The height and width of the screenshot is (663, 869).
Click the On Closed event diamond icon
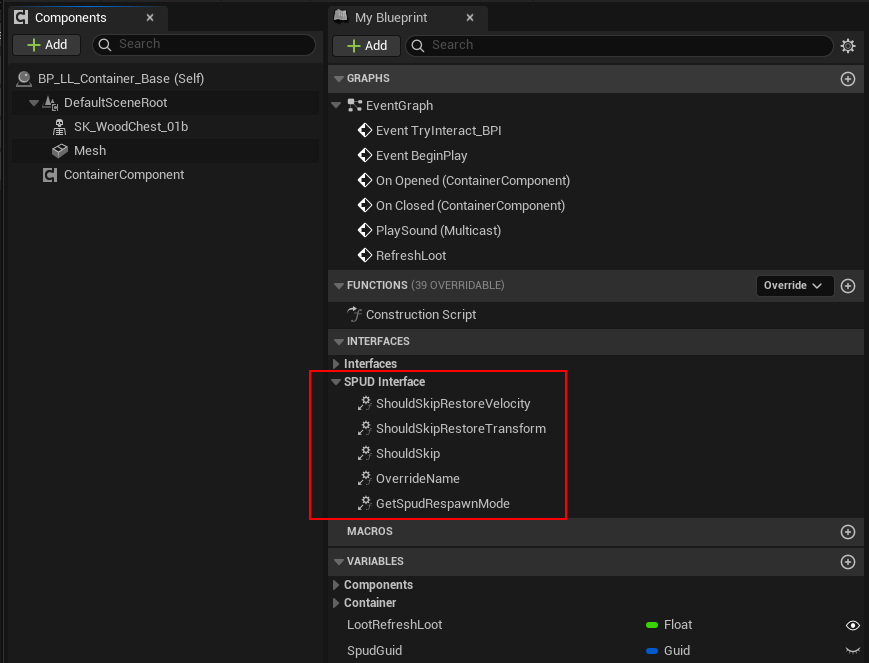point(365,205)
